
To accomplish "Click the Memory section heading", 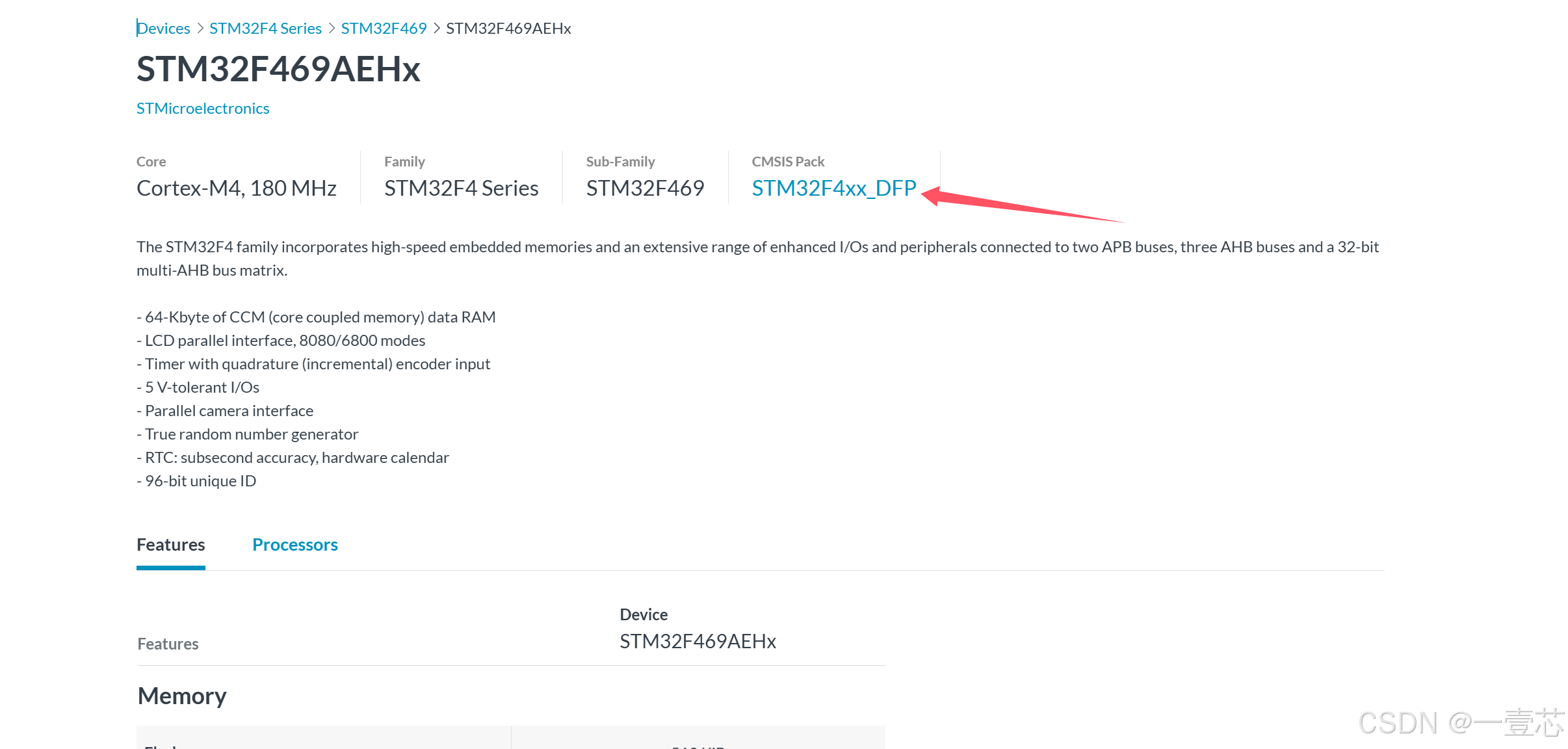I will [182, 696].
